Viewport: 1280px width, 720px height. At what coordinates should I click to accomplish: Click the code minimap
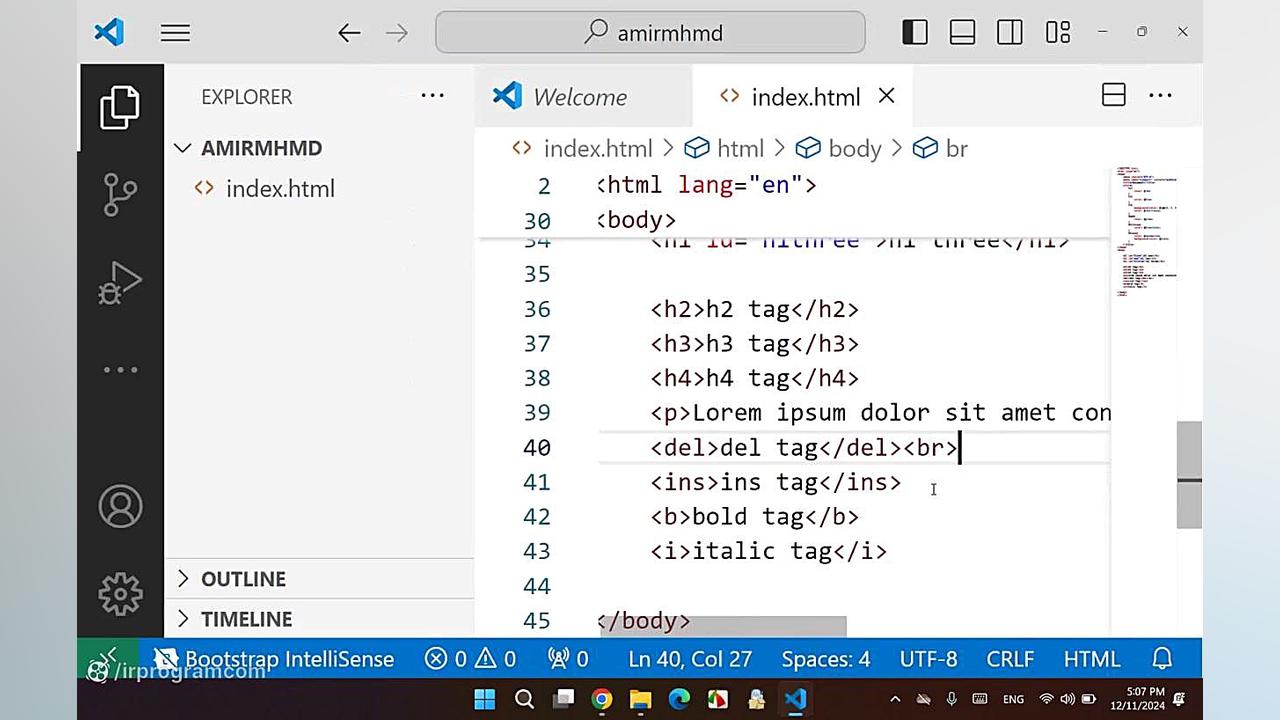tap(1145, 232)
